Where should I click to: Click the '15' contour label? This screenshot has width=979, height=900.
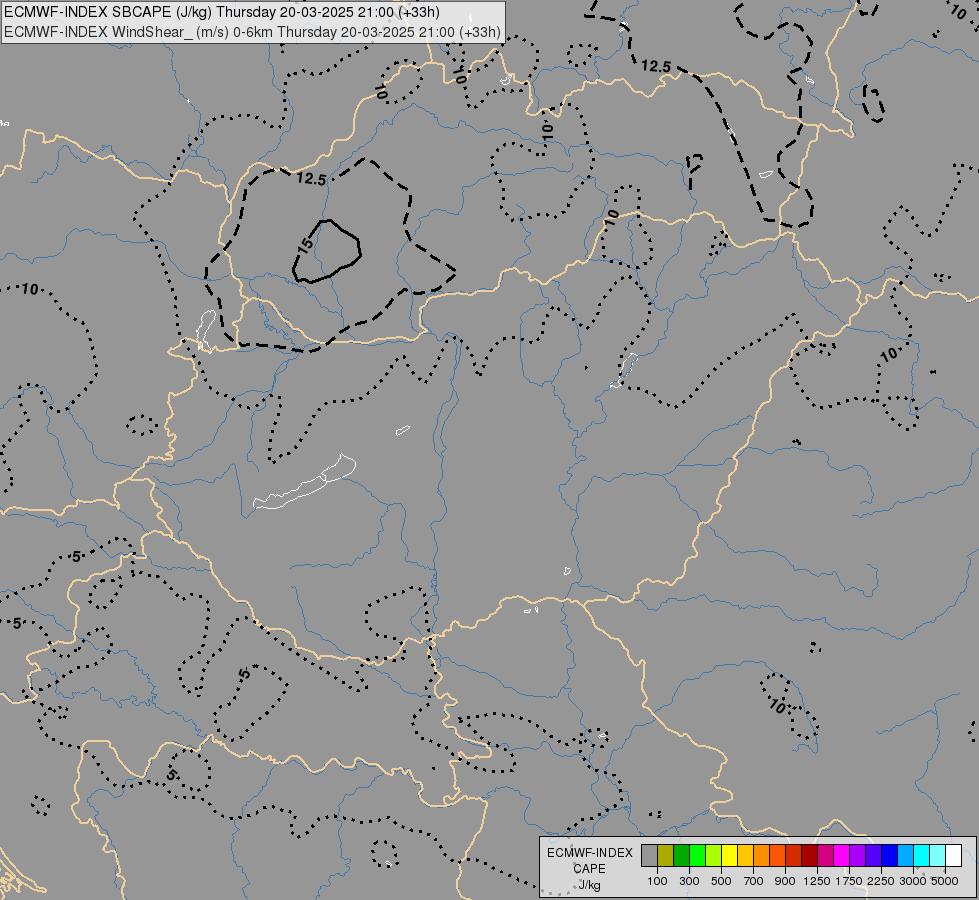(x=305, y=245)
